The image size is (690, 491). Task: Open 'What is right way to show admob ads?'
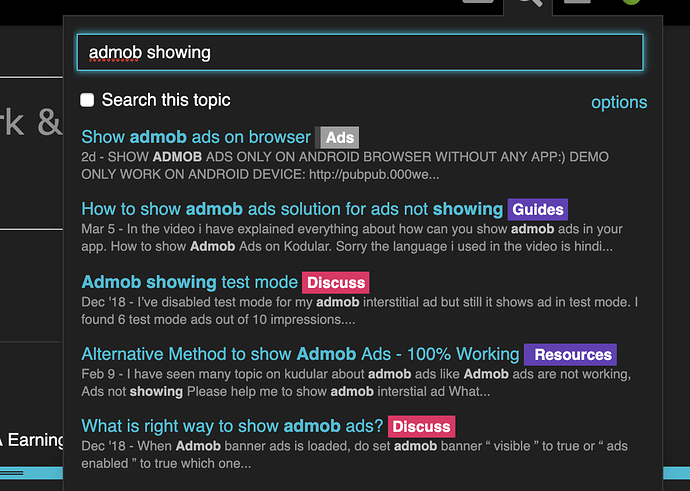point(232,426)
